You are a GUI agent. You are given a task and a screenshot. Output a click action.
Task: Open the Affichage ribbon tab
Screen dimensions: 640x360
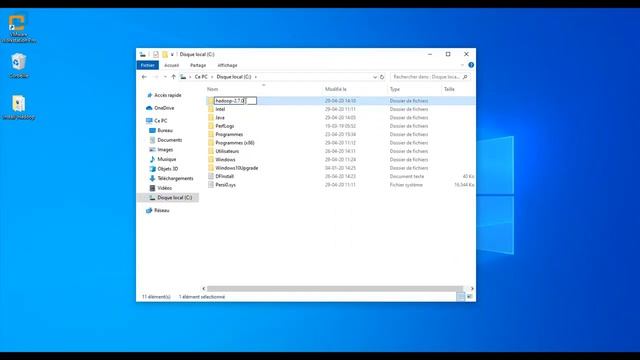tap(227, 65)
